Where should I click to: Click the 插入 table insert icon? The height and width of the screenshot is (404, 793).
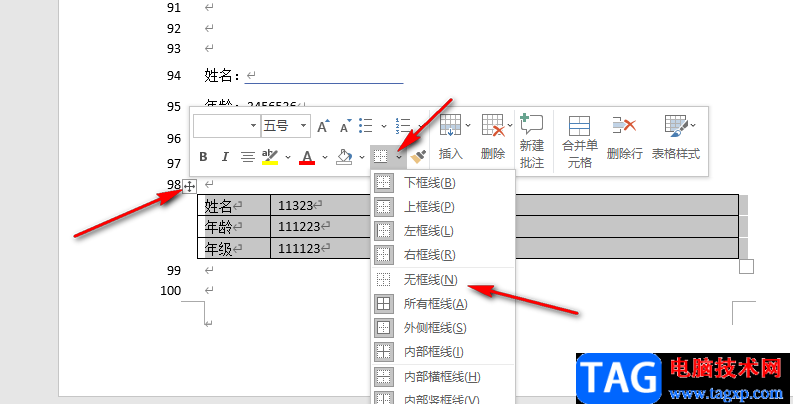point(450,125)
